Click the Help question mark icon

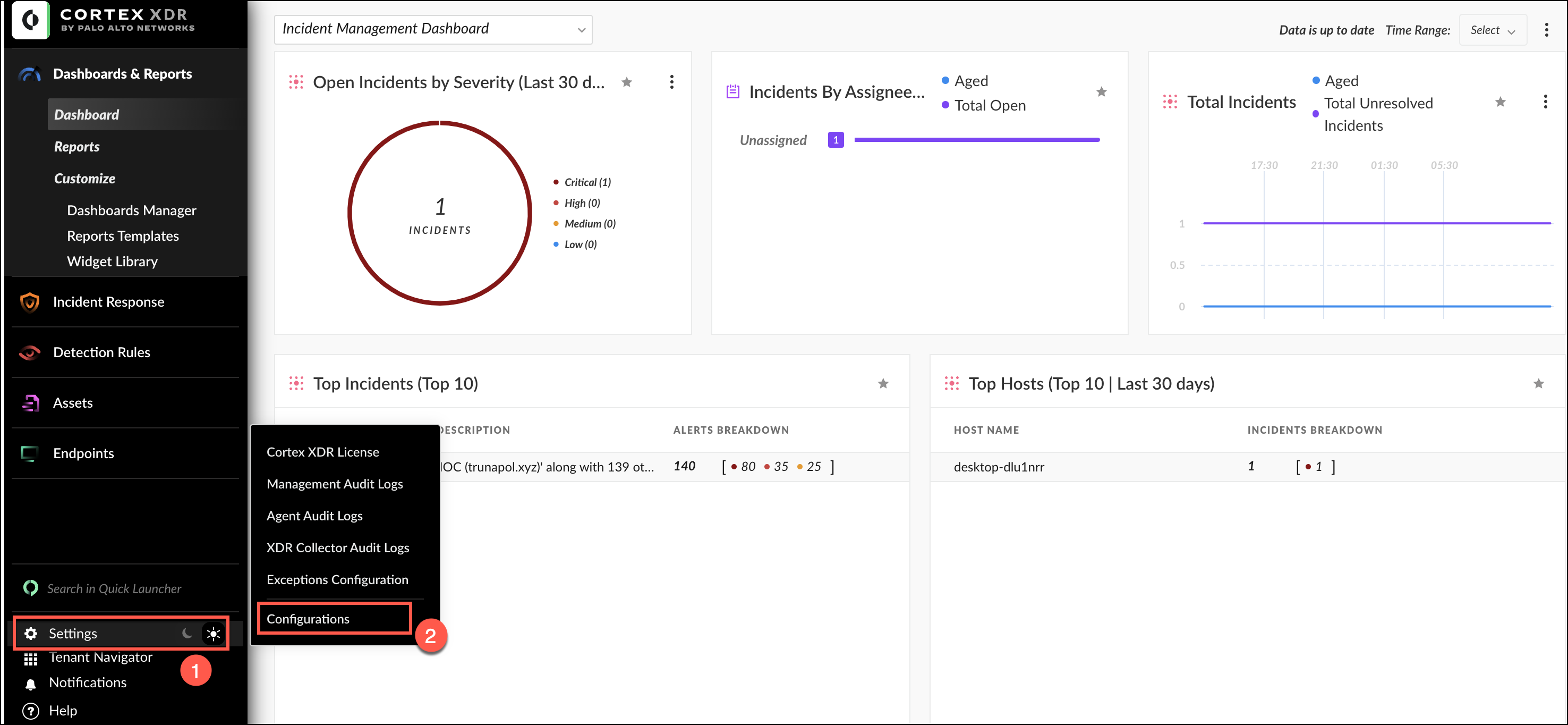point(30,710)
